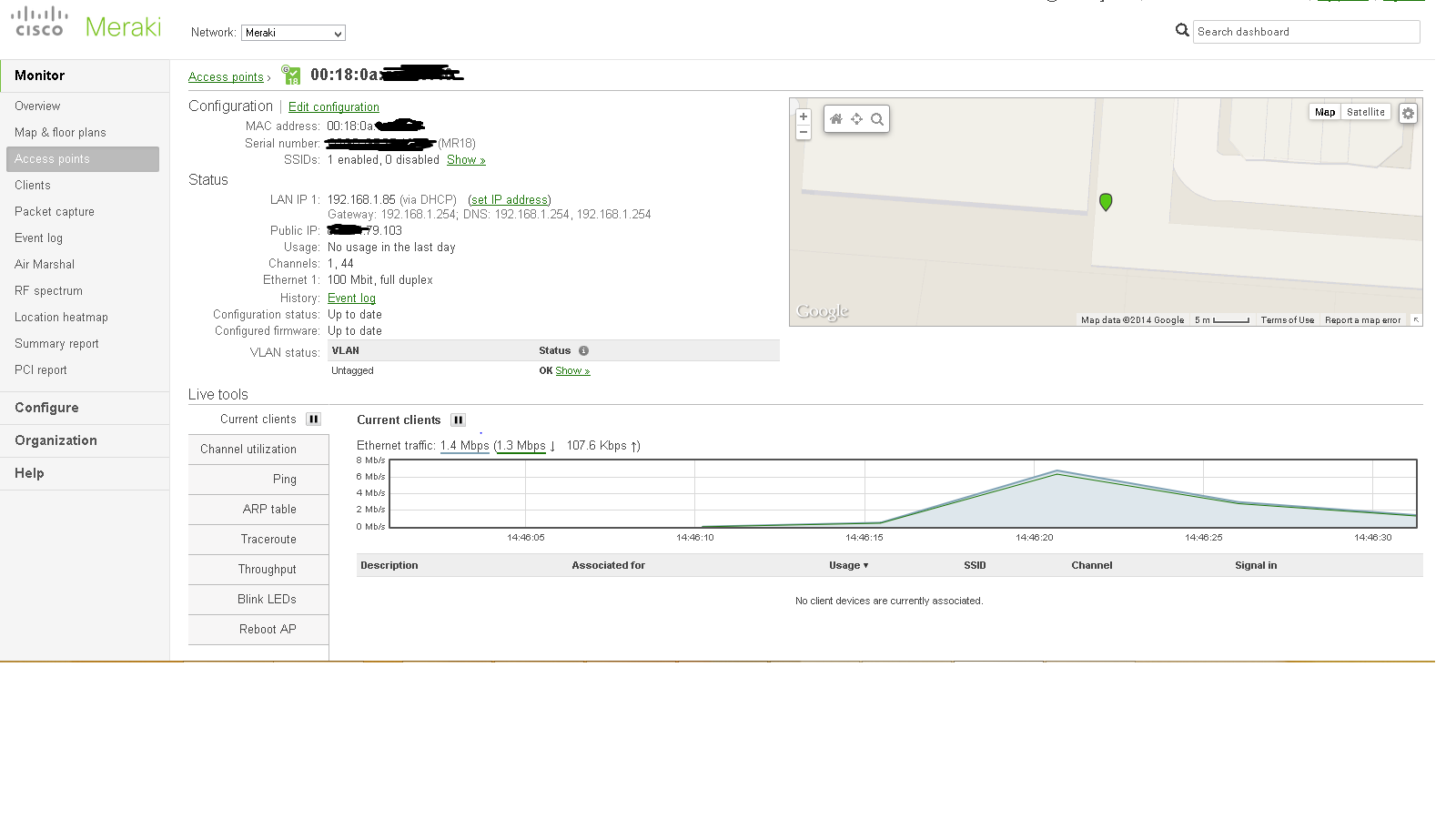Screen dimensions: 1456x819
Task: Click the map home icon
Action: coord(836,119)
